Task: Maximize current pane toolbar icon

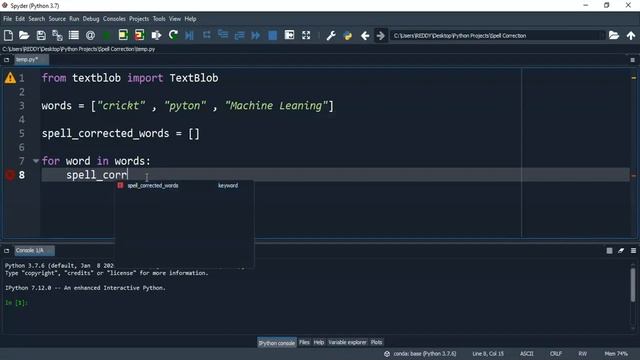Action: [x=289, y=36]
